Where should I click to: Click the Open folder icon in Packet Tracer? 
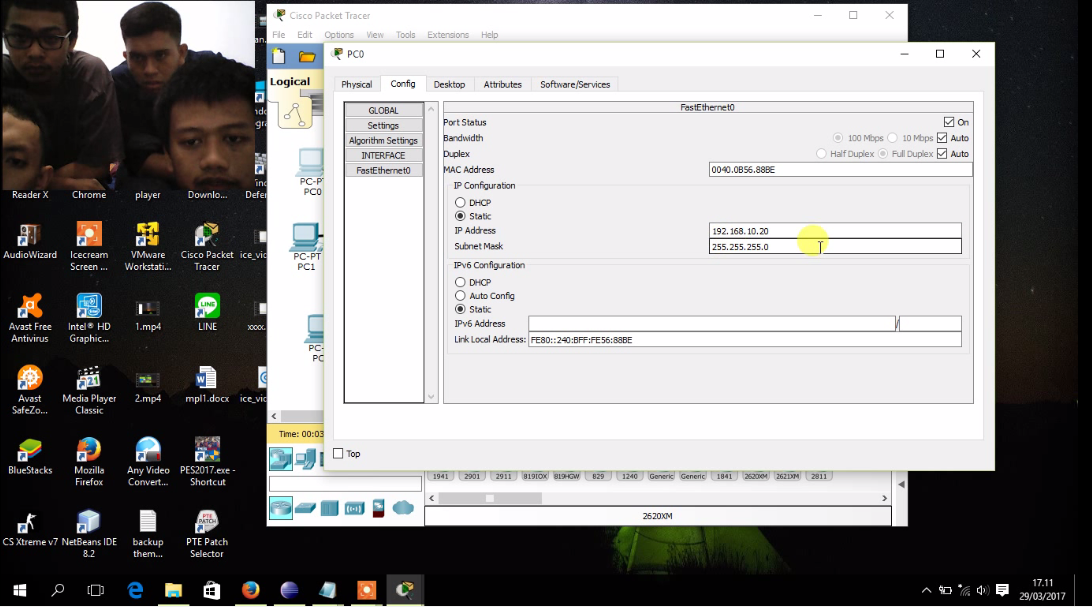point(307,56)
